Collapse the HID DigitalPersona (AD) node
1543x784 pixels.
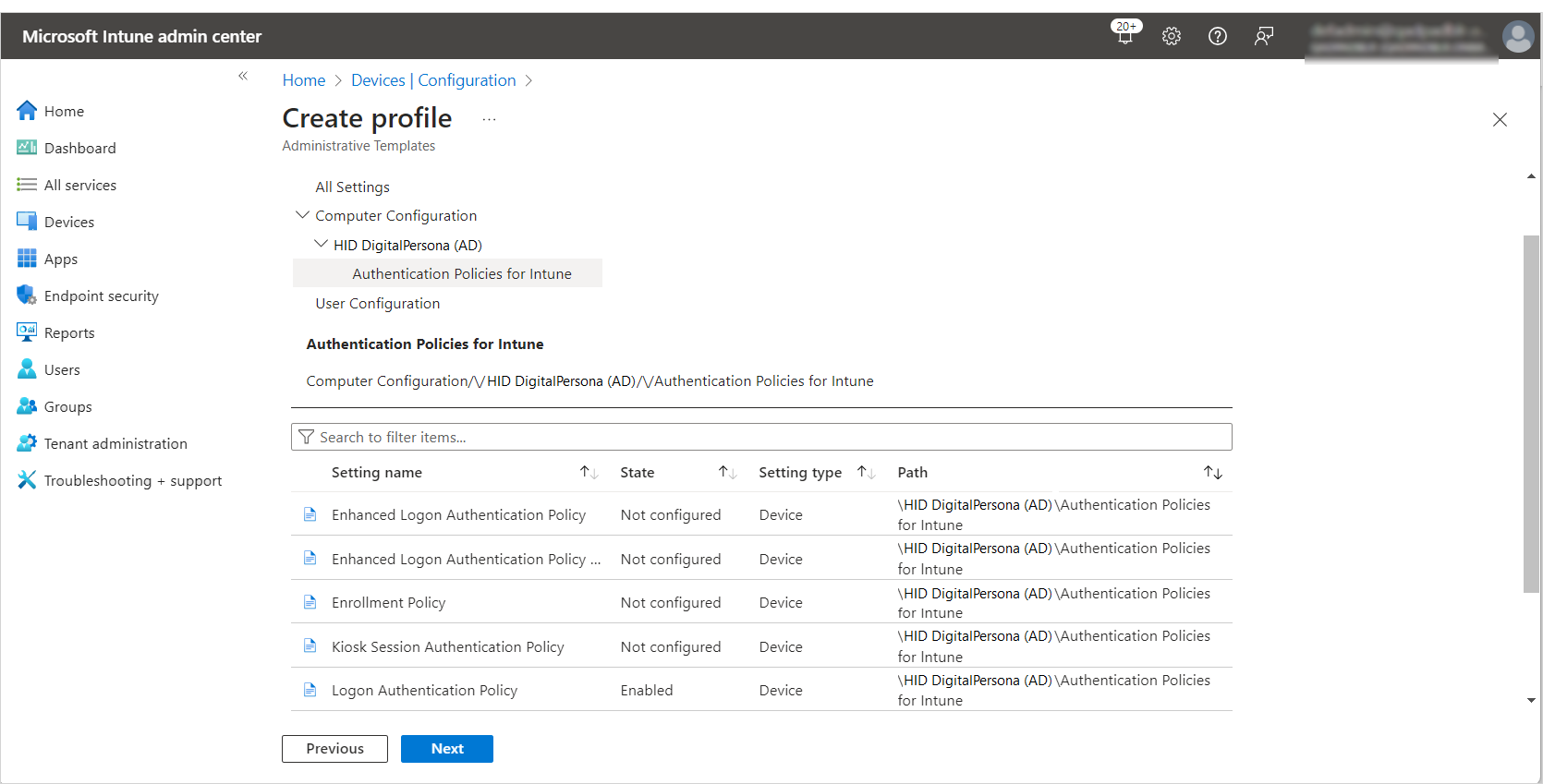pyautogui.click(x=321, y=245)
